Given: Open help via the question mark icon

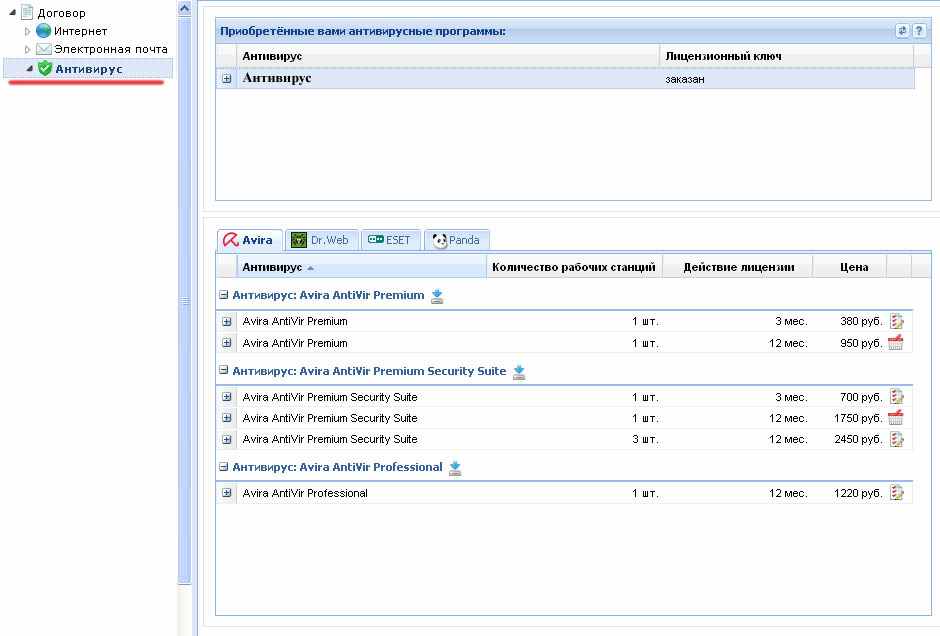Looking at the screenshot, I should pyautogui.click(x=919, y=31).
